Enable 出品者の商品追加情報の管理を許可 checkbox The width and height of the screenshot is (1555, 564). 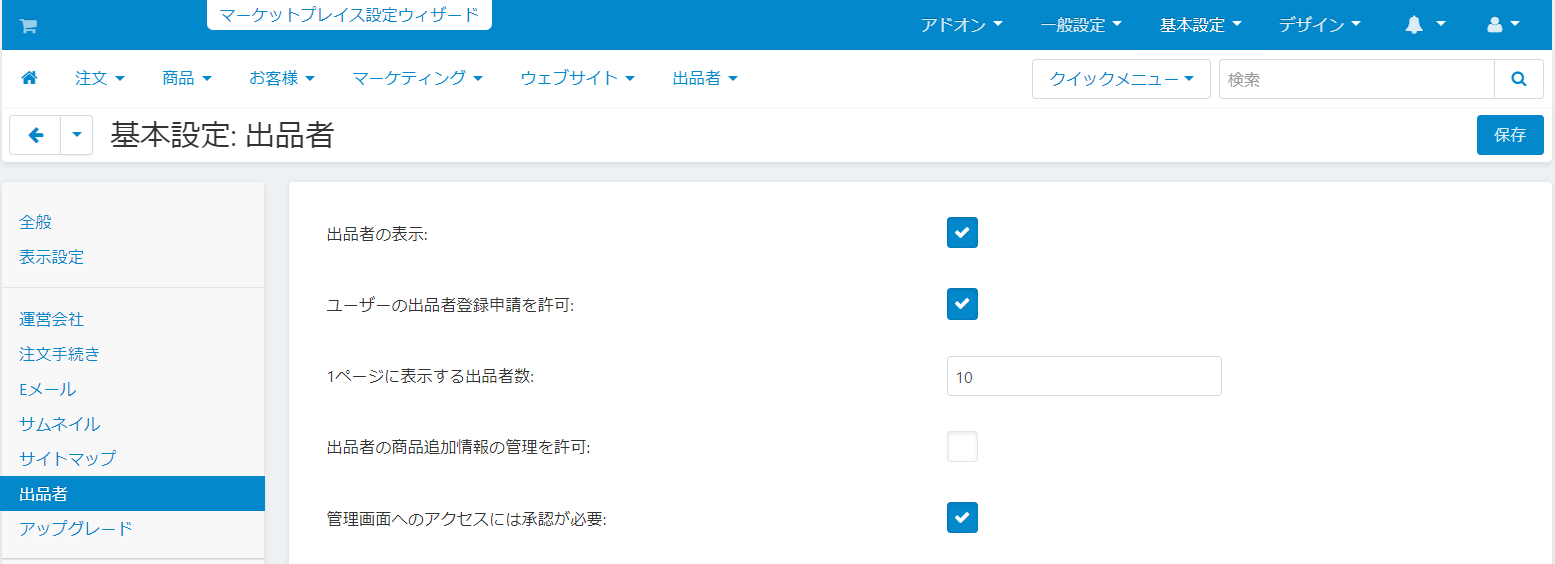(962, 447)
